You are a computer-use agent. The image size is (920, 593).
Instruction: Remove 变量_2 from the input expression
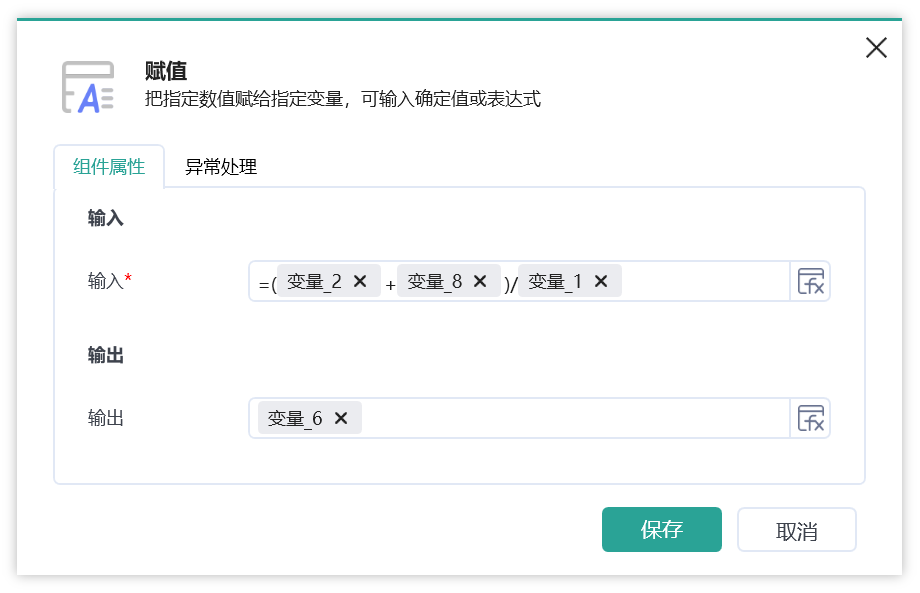tap(360, 282)
